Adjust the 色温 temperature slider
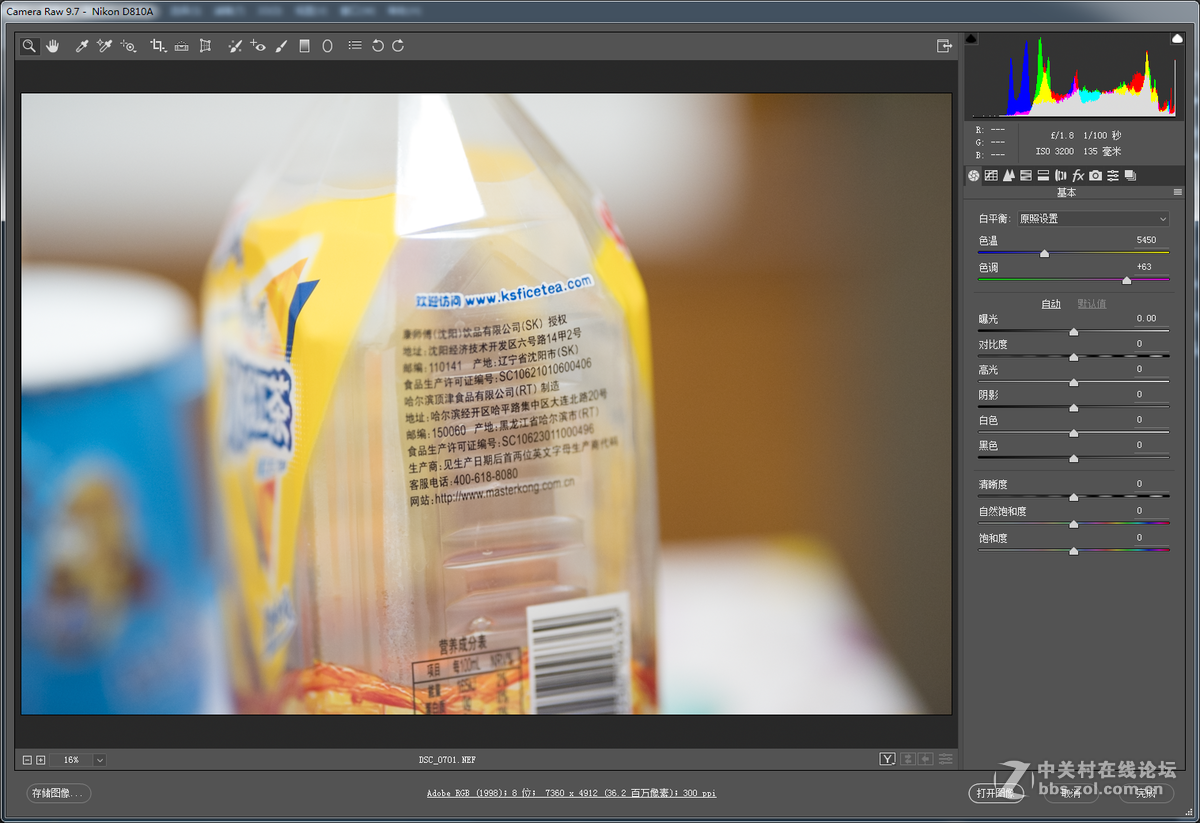This screenshot has width=1200, height=823. coord(1045,254)
